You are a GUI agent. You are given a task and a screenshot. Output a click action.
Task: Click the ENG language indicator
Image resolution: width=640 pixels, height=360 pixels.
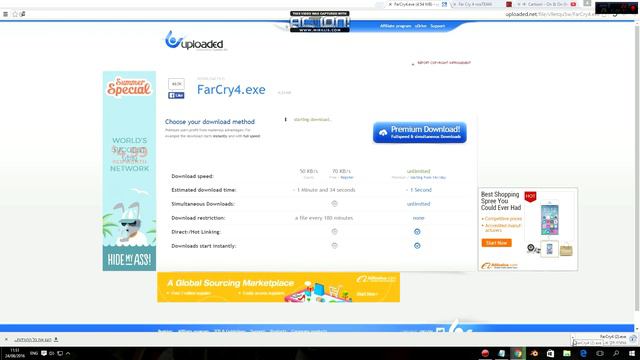[34, 353]
